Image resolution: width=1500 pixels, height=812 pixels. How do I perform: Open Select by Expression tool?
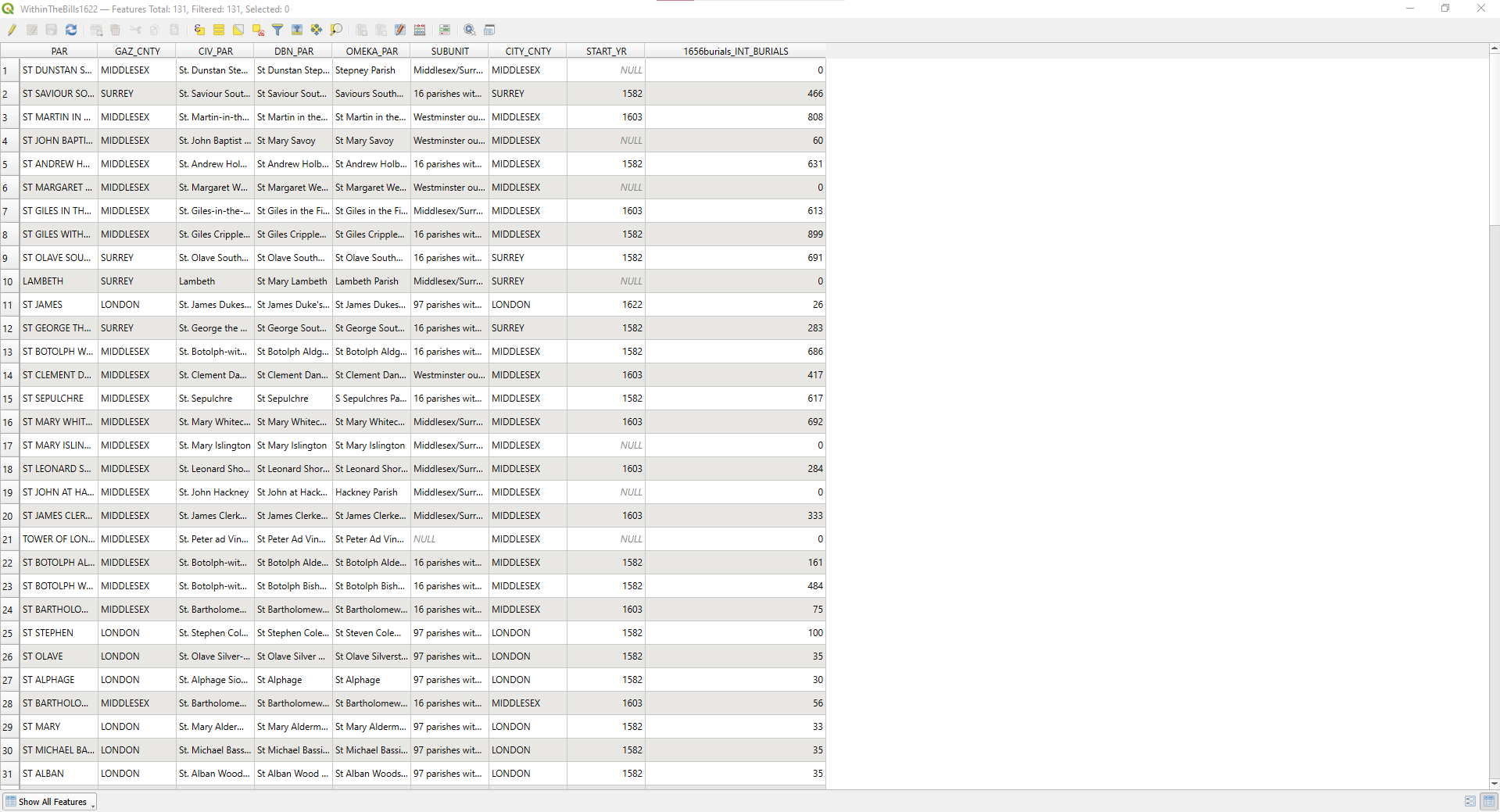(x=199, y=30)
